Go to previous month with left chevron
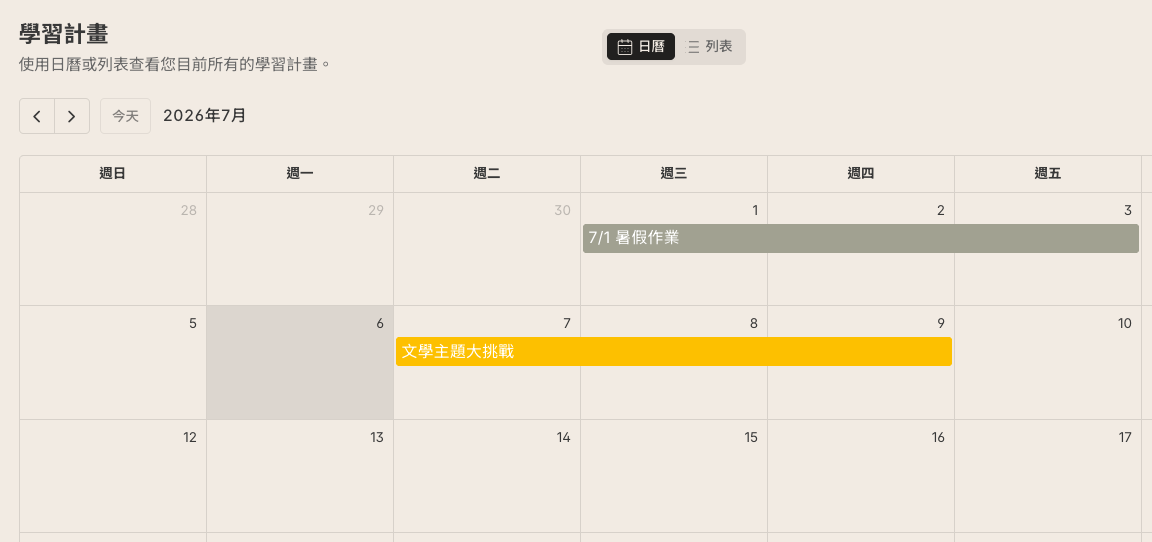 37,116
